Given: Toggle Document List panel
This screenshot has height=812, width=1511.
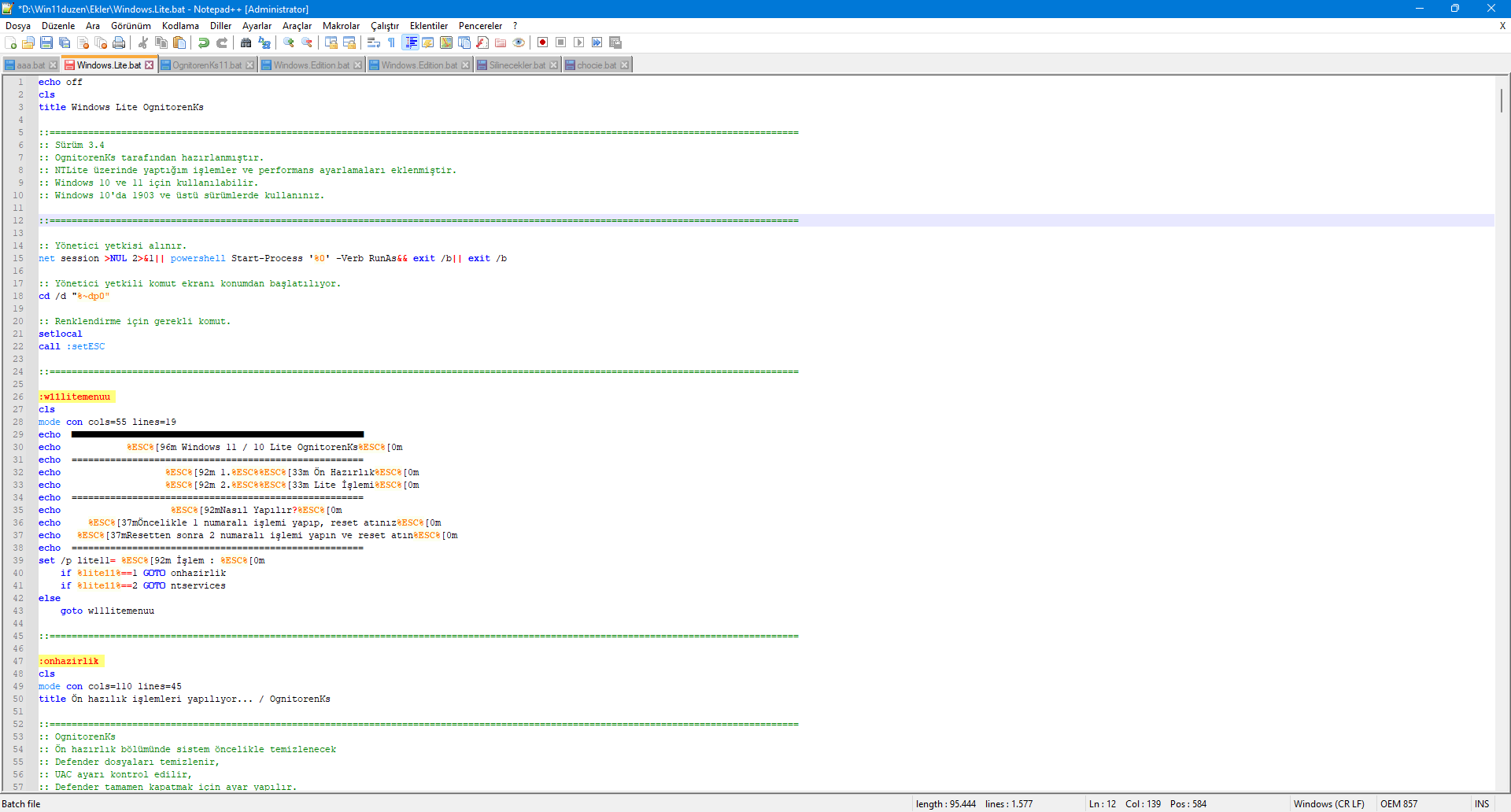Looking at the screenshot, I should [x=464, y=42].
